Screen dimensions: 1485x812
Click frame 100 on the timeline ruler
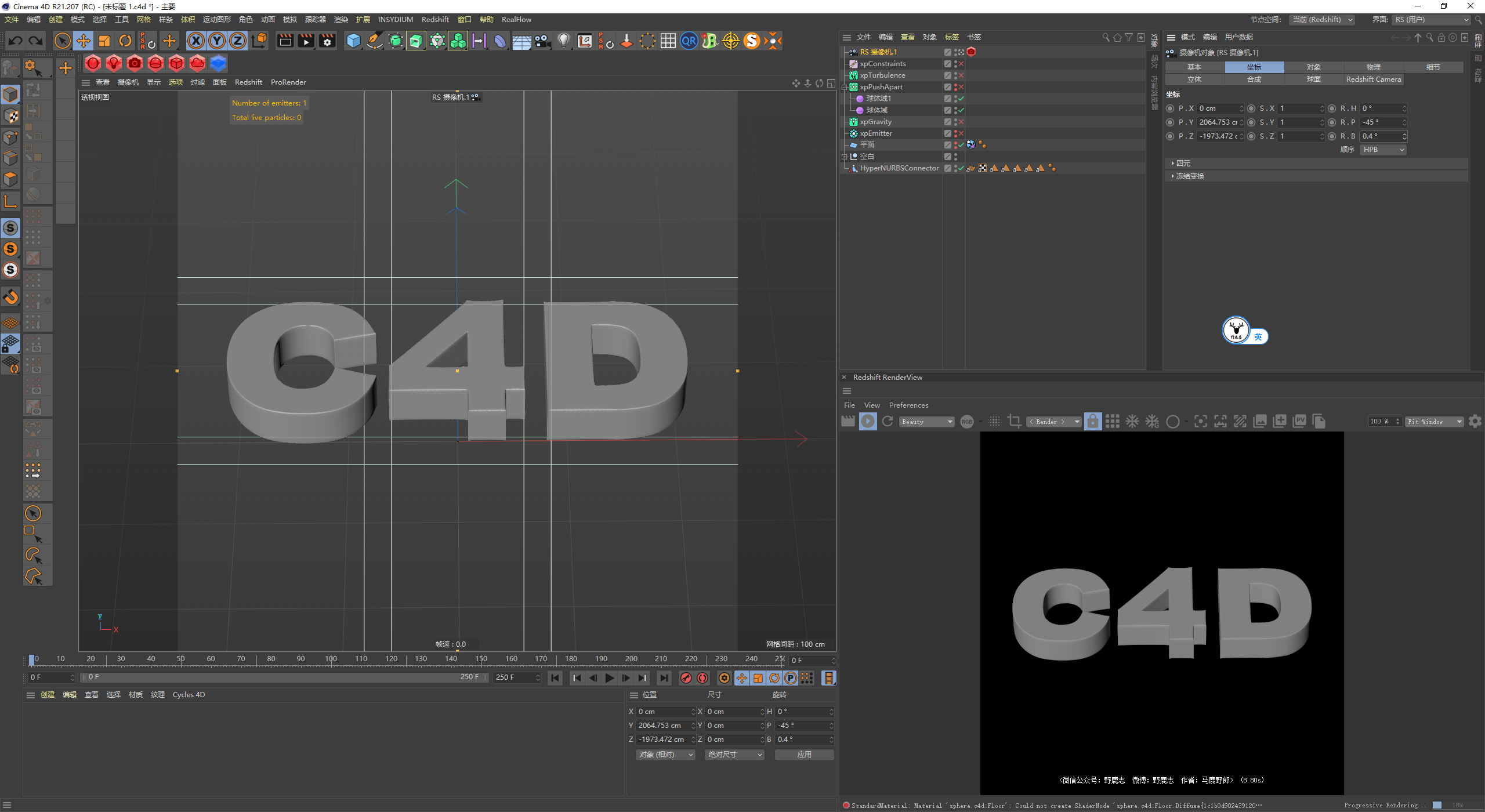(331, 659)
